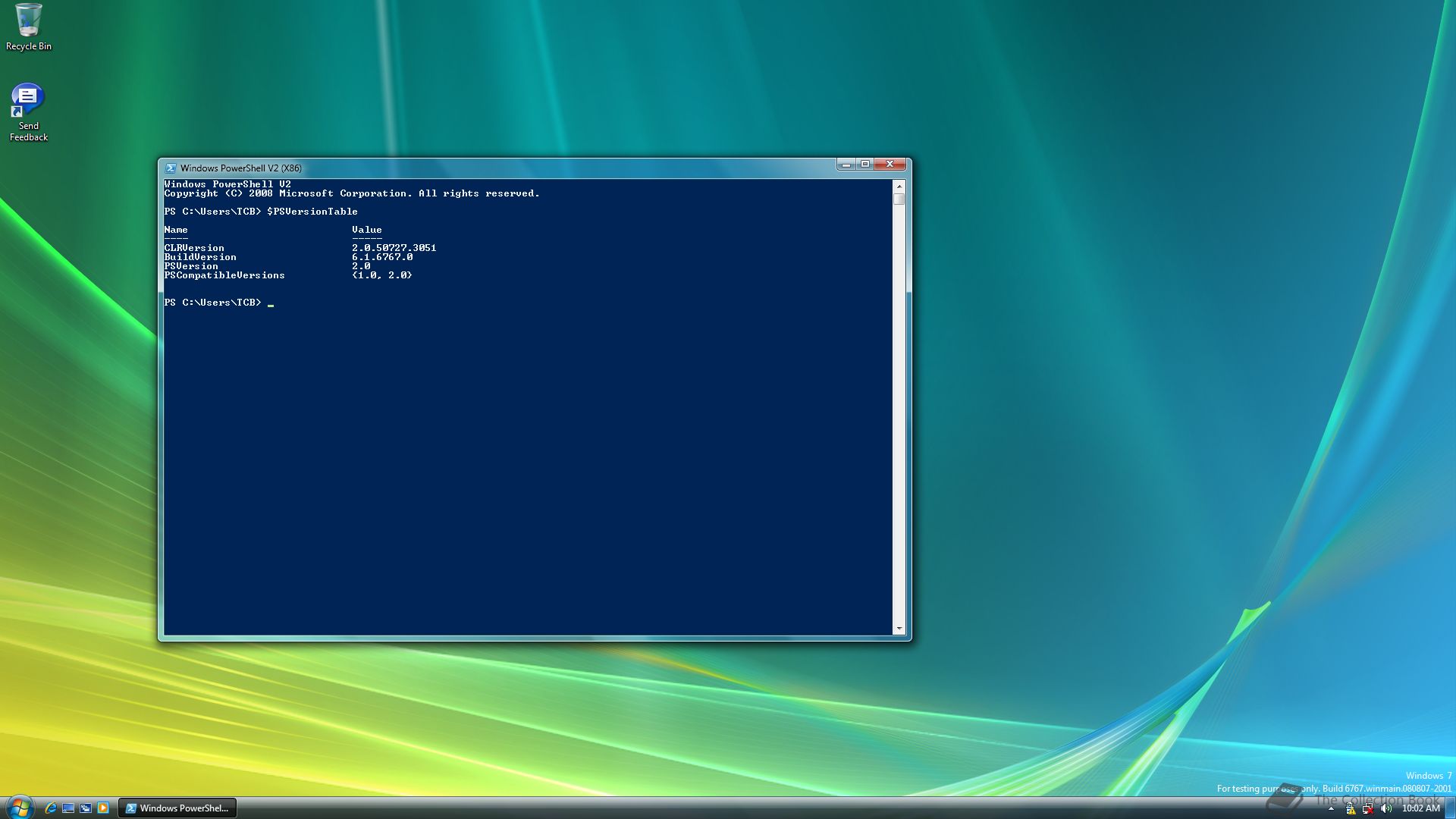Viewport: 1456px width, 819px height.
Task: Open the Start menu orb
Action: [x=19, y=807]
